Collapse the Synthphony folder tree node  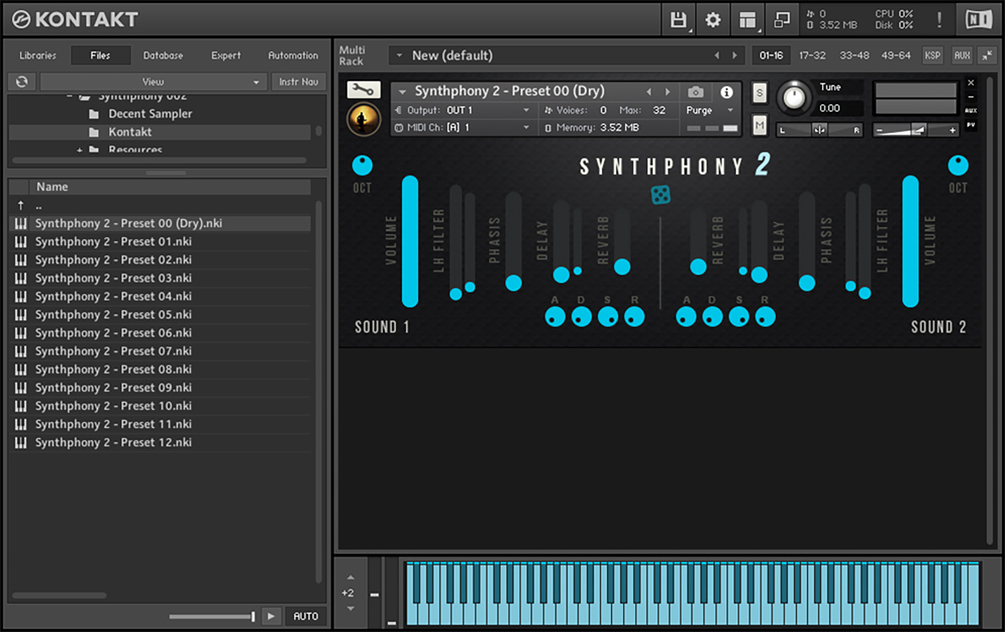(69, 97)
